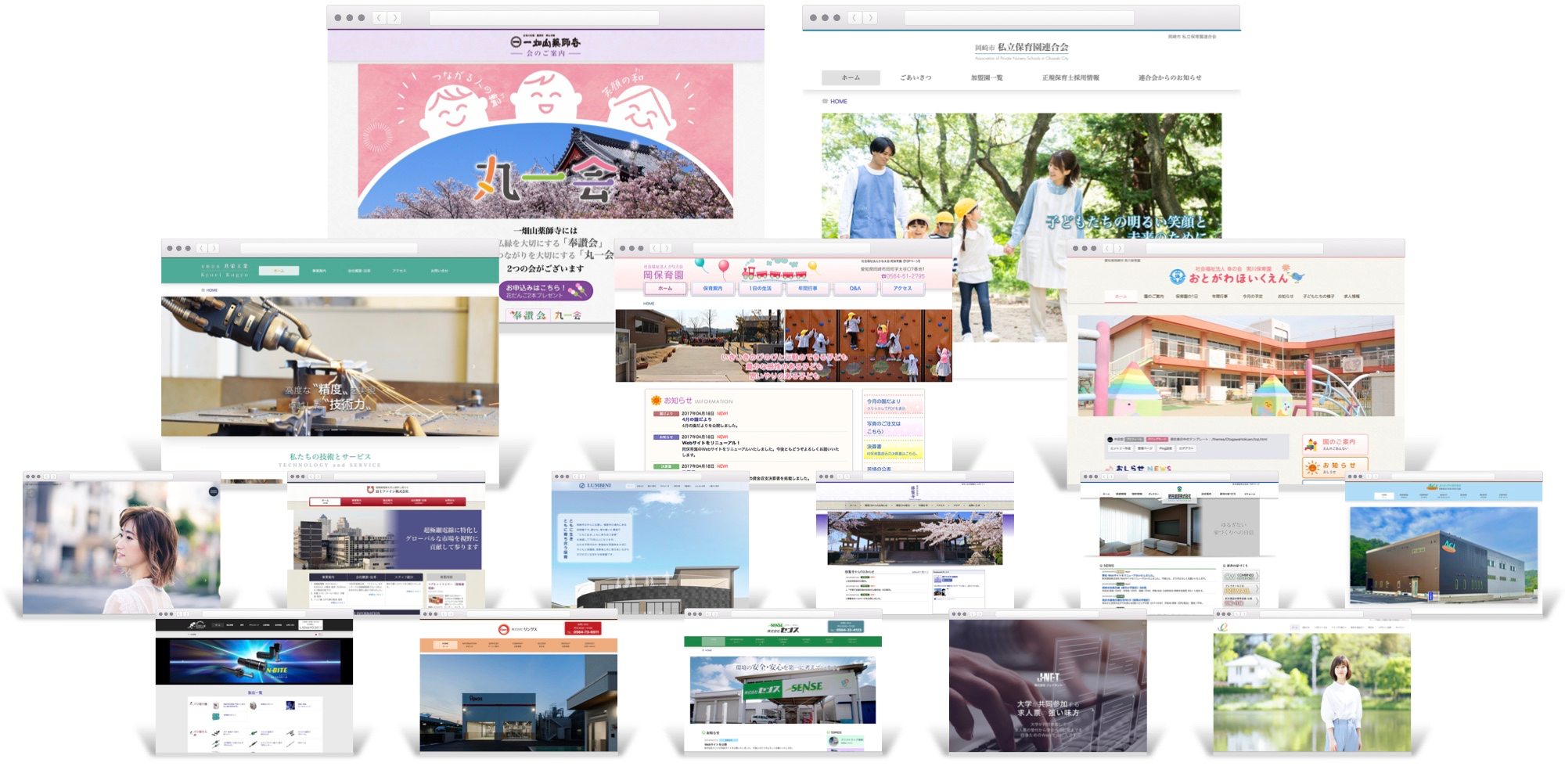Viewport: 1565px width, 784px height.
Task: Click the LUMBINI site logo
Action: pyautogui.click(x=595, y=486)
